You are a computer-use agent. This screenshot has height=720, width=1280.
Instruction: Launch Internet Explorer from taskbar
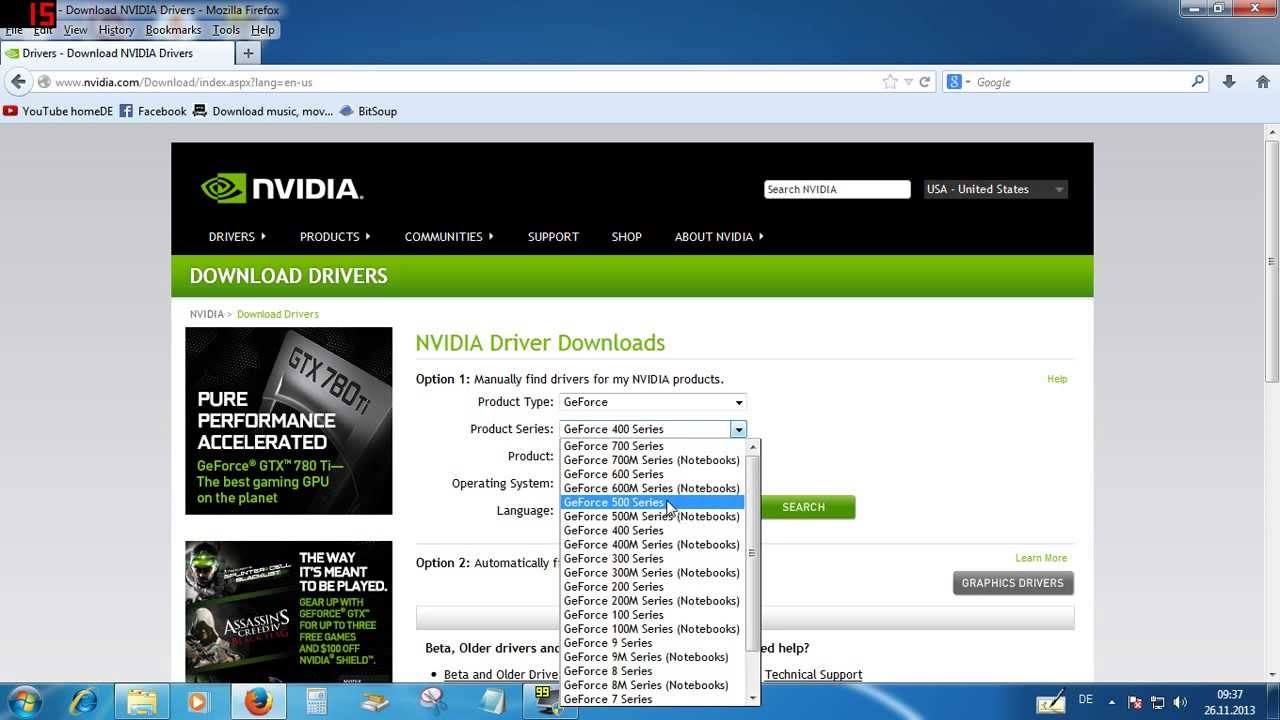click(83, 702)
